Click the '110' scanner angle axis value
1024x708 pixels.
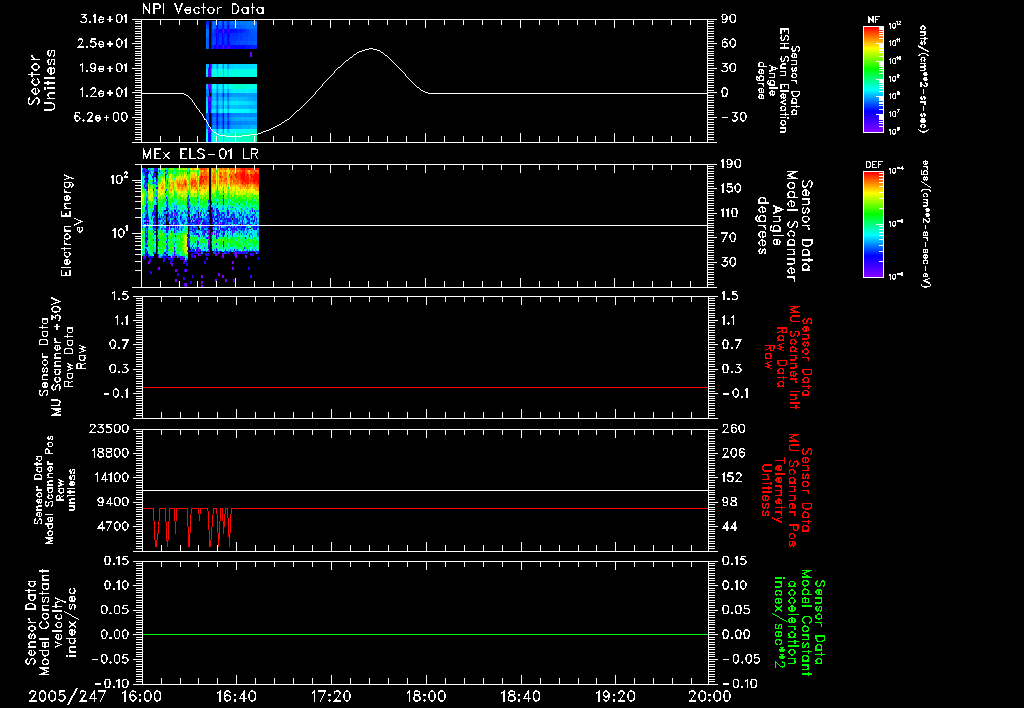(x=731, y=213)
